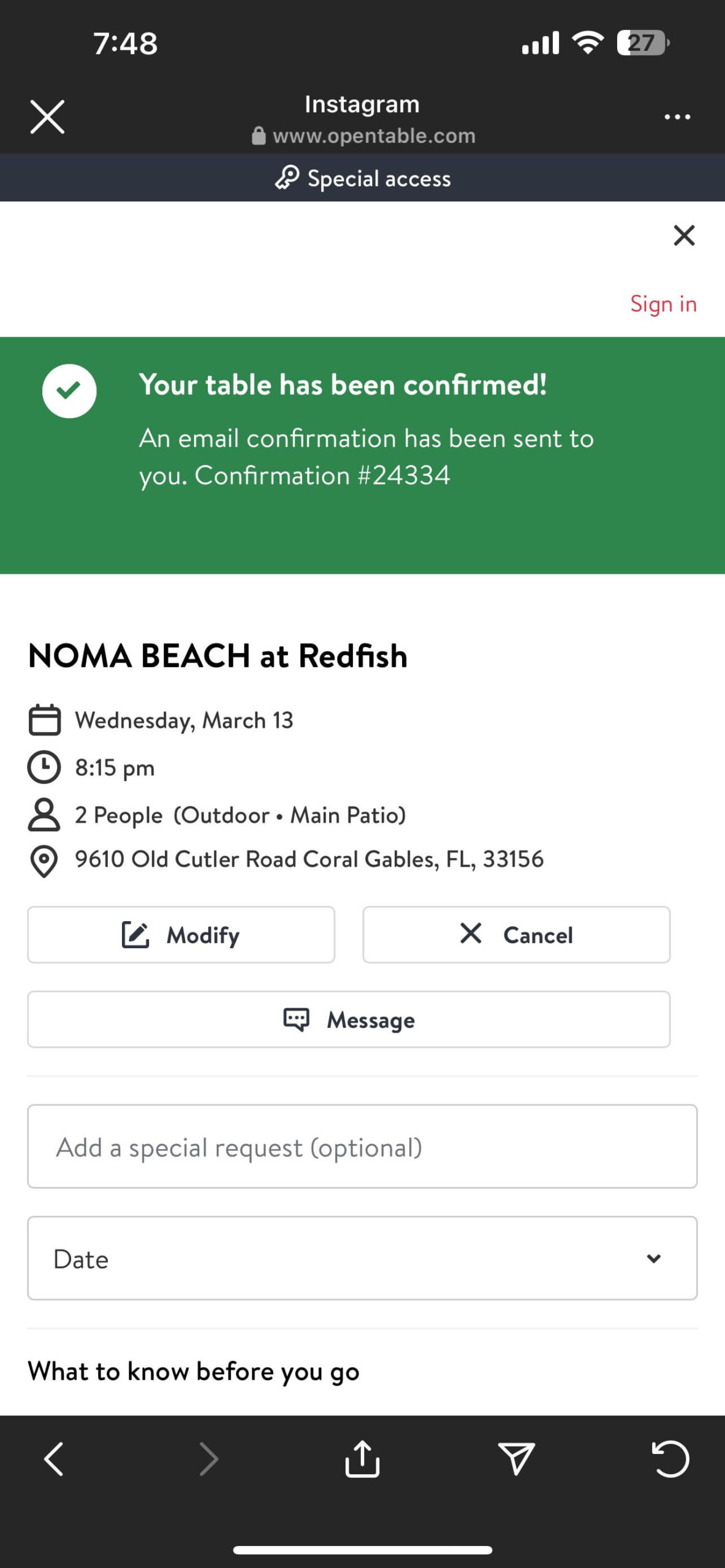The image size is (725, 1568).
Task: Tap the browser forward arrow
Action: pos(209,1459)
